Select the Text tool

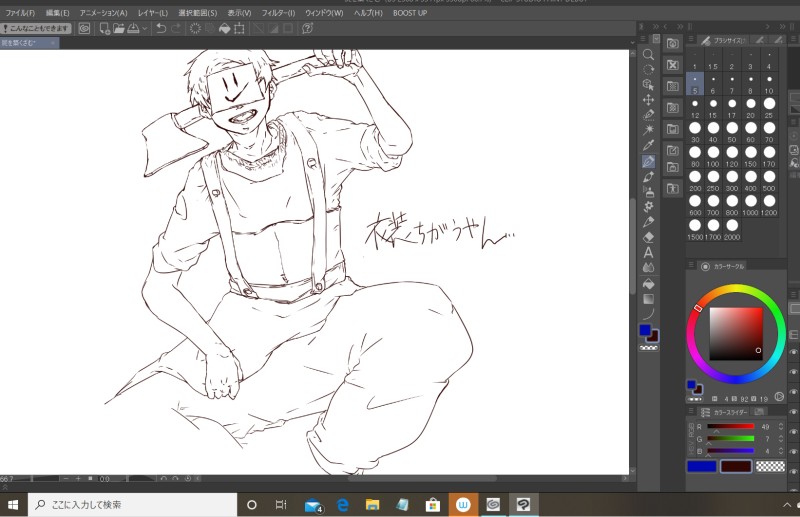click(x=648, y=252)
